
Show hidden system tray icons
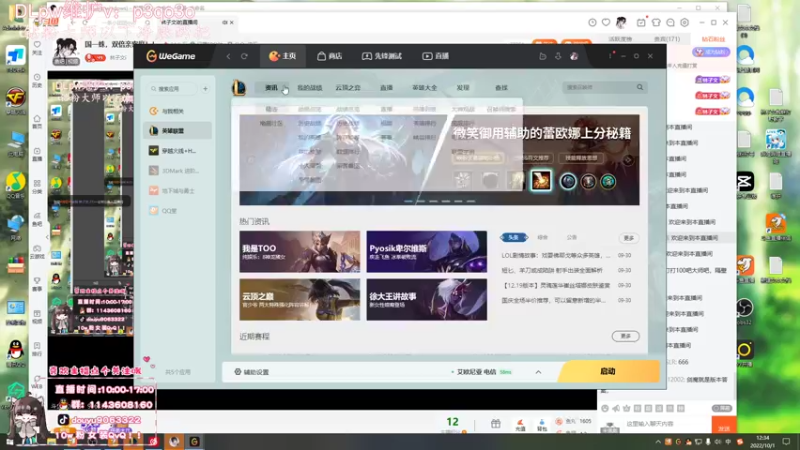point(658,441)
